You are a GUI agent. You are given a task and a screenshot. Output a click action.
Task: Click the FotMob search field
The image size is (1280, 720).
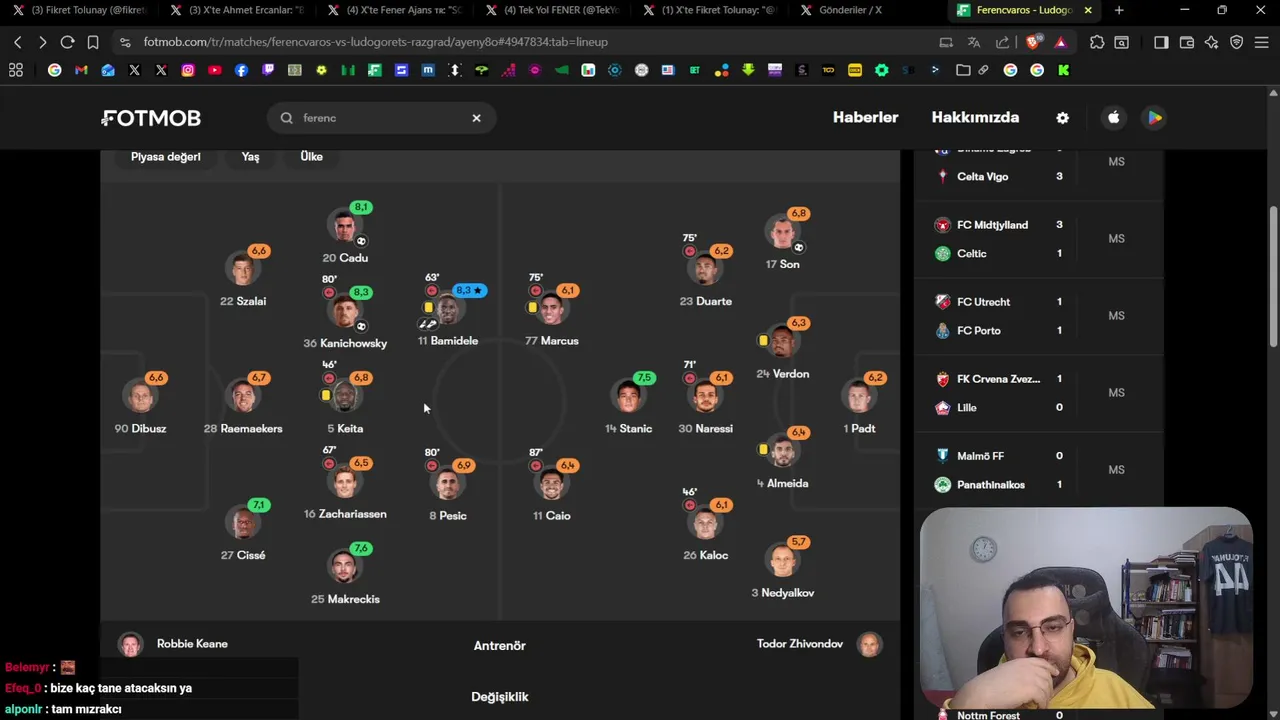(382, 118)
